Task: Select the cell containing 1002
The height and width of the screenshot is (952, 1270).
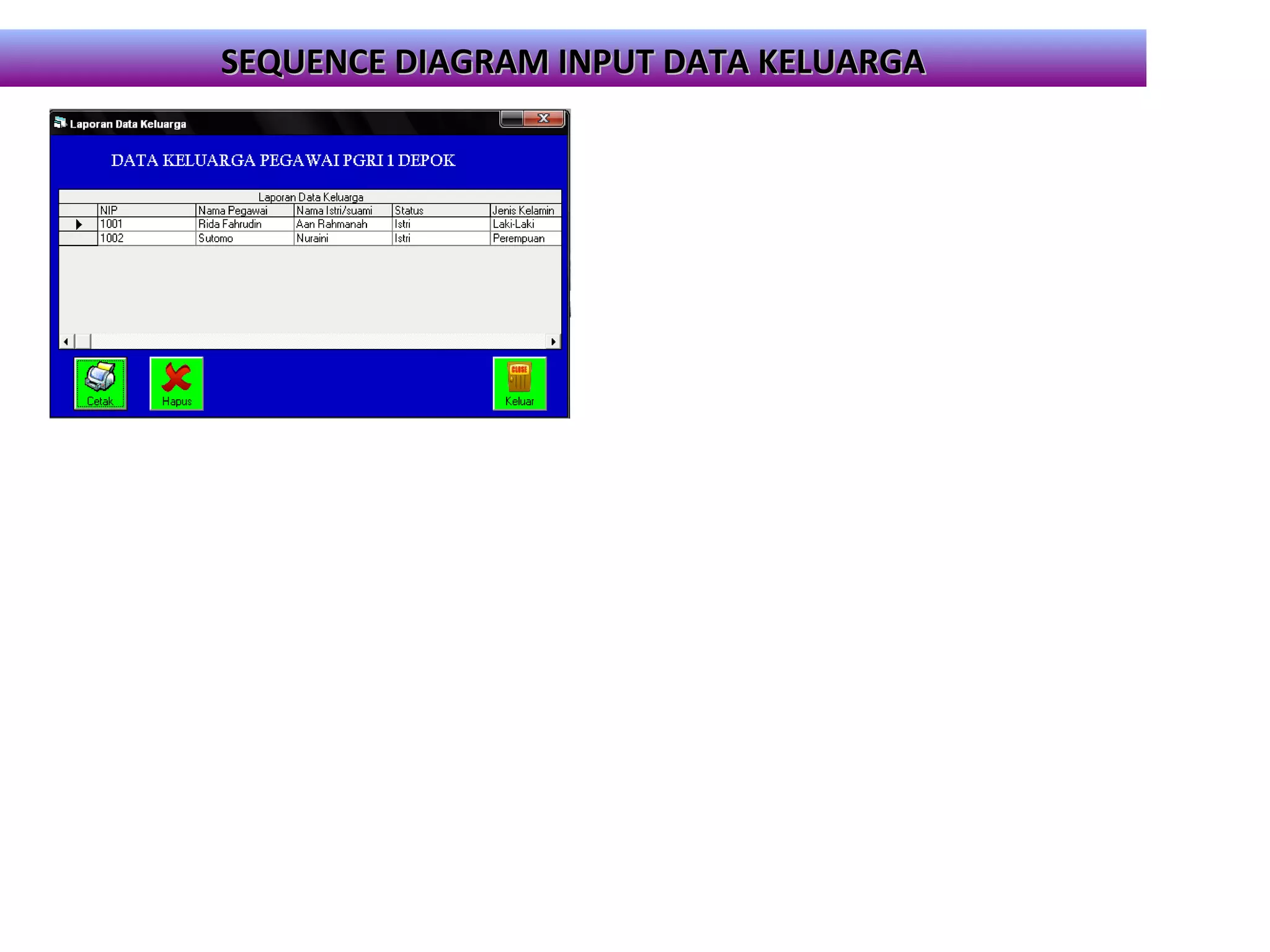Action: [146, 239]
